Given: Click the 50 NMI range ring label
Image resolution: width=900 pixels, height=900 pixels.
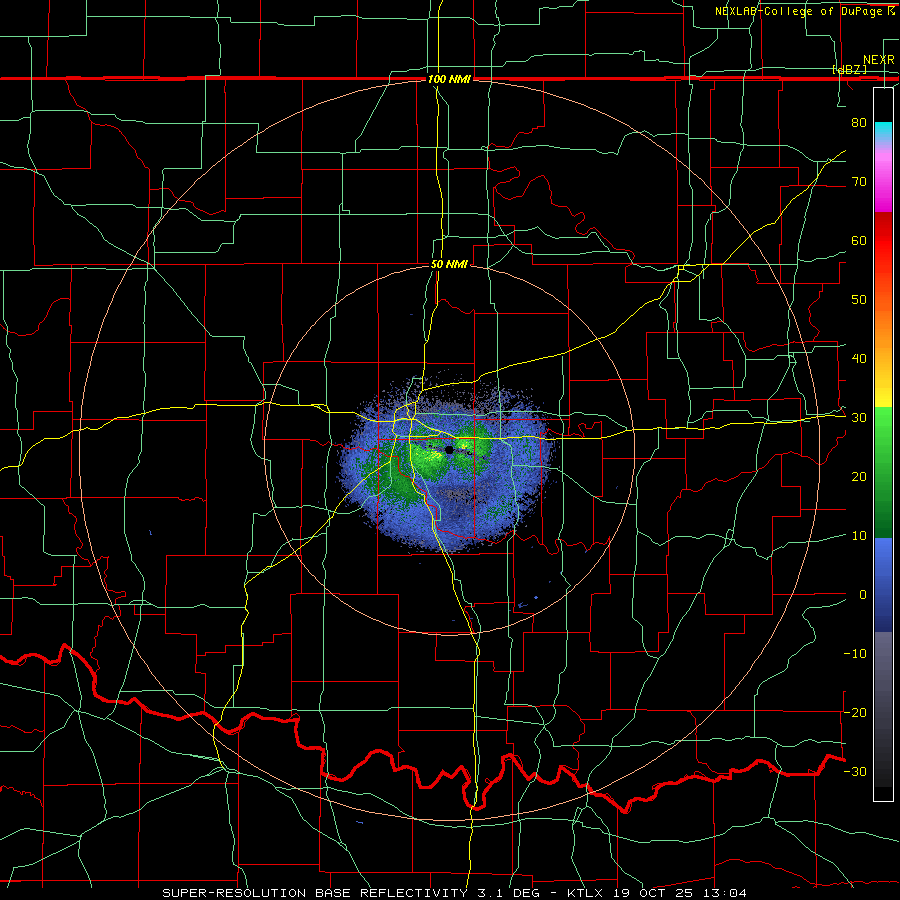Looking at the screenshot, I should pyautogui.click(x=449, y=265).
